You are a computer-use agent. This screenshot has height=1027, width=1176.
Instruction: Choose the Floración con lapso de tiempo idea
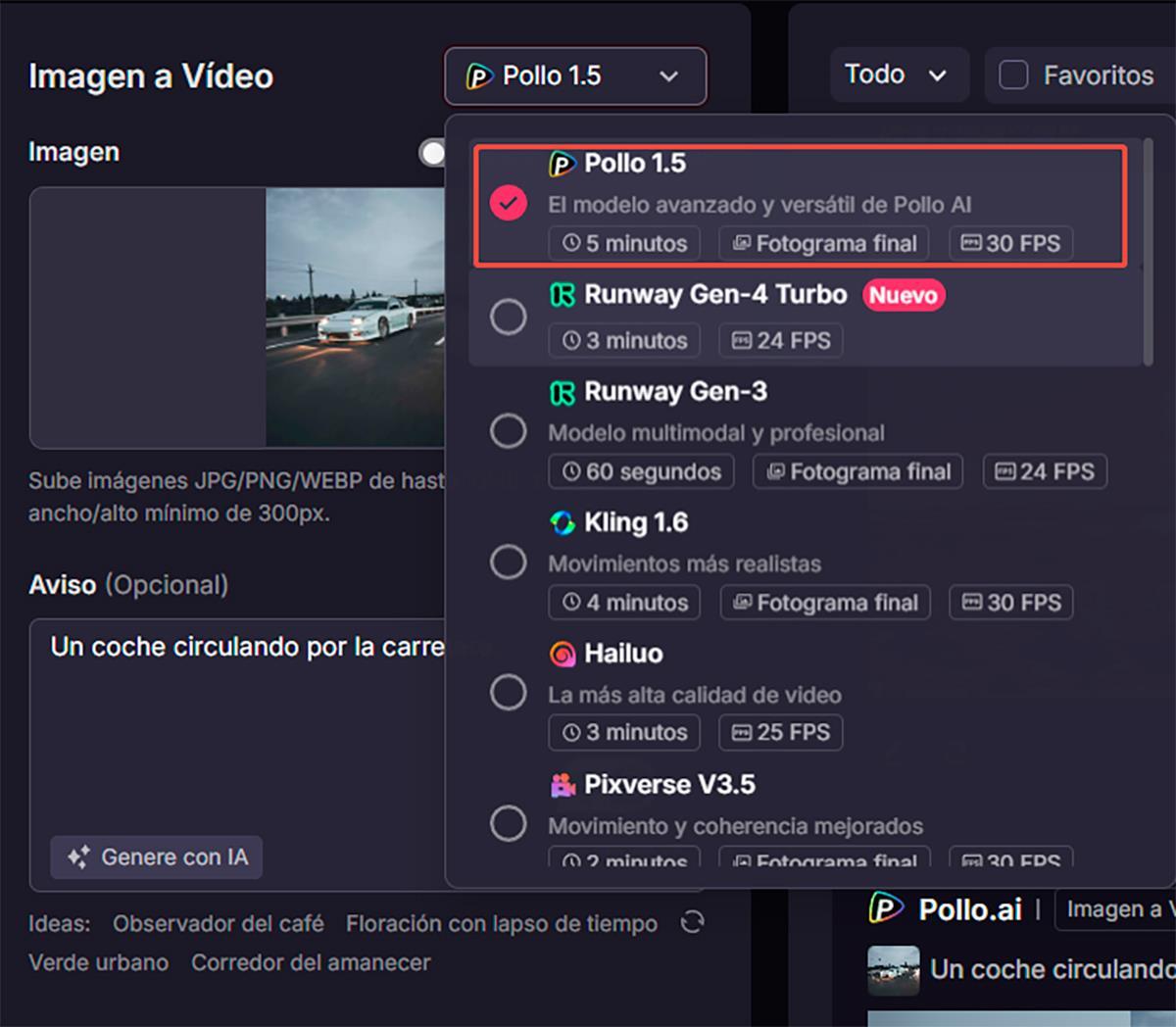(x=501, y=924)
